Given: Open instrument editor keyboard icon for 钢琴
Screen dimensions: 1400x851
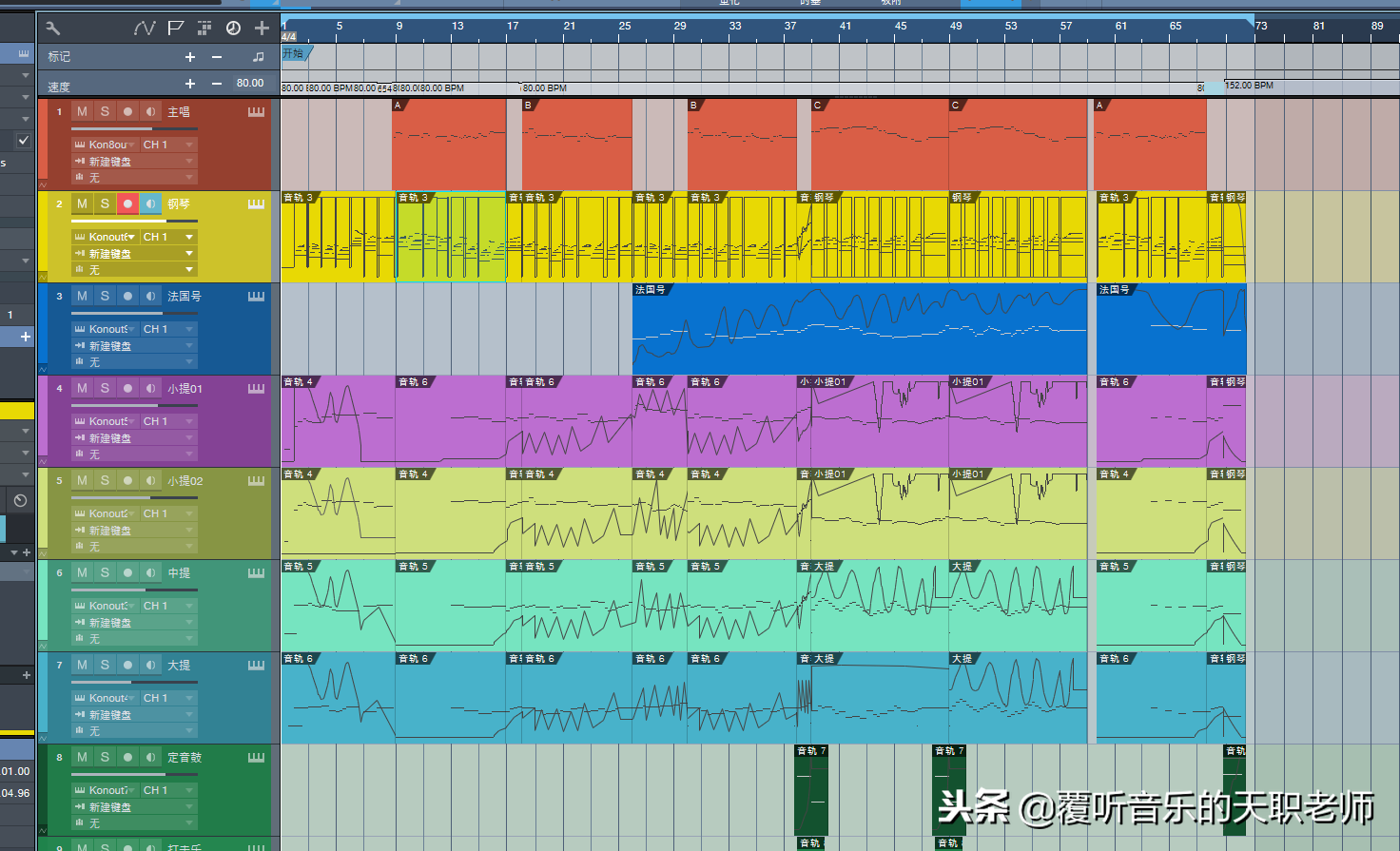Looking at the screenshot, I should (x=256, y=204).
